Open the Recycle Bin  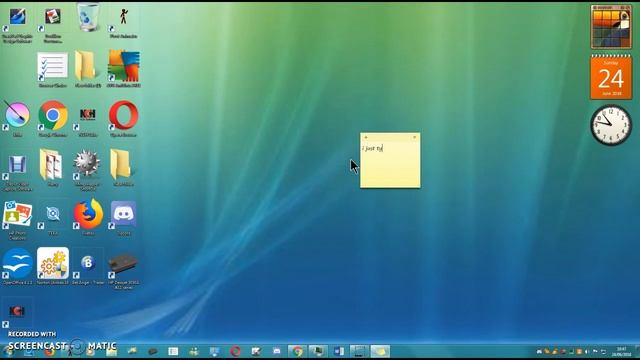pyautogui.click(x=88, y=18)
